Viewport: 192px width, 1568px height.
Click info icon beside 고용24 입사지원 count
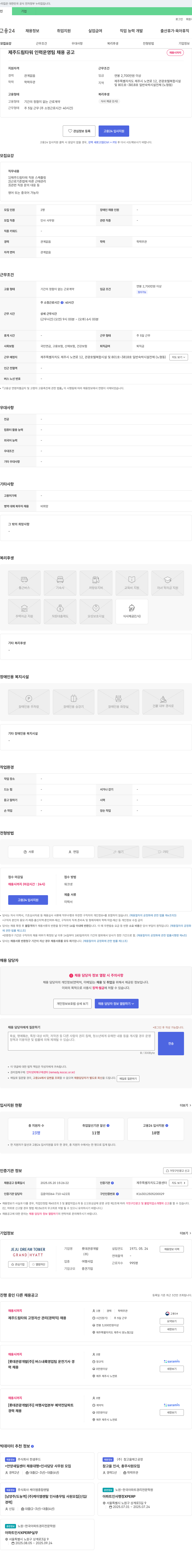pos(167,1126)
